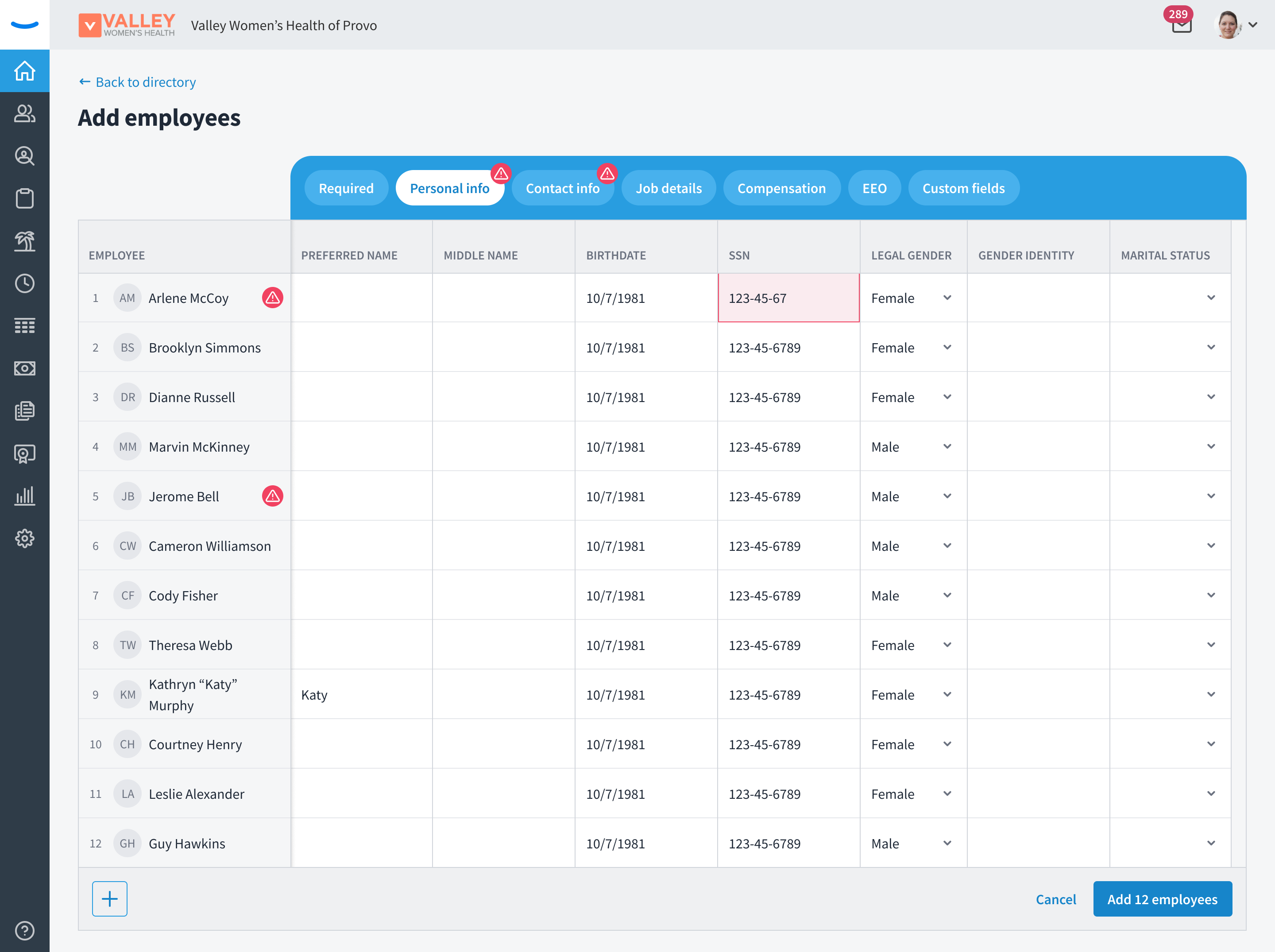Click Birthdate field for Dianne Russell

[x=646, y=397]
